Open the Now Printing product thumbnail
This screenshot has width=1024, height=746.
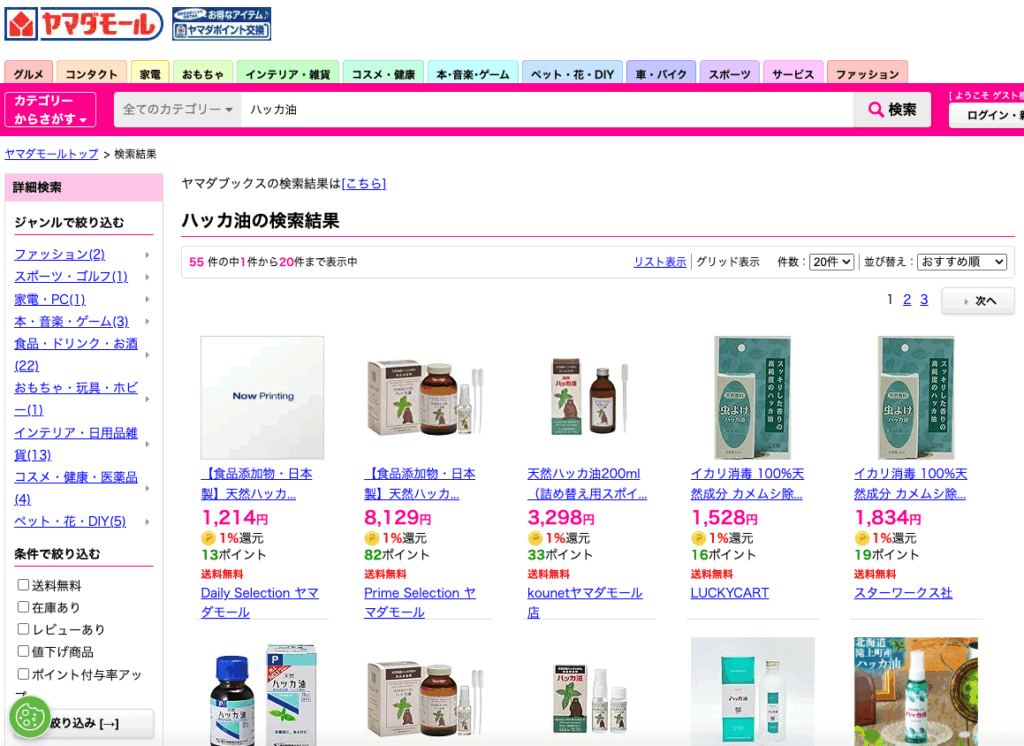pos(263,398)
